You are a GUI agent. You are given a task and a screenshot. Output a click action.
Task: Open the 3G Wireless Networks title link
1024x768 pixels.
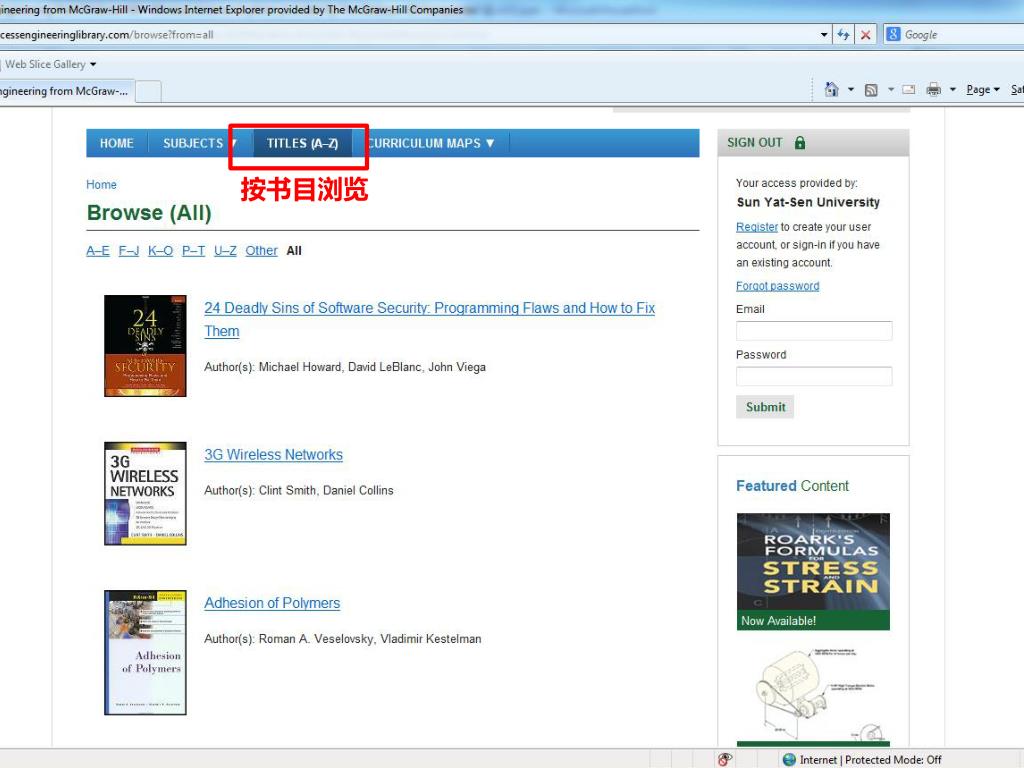click(274, 455)
